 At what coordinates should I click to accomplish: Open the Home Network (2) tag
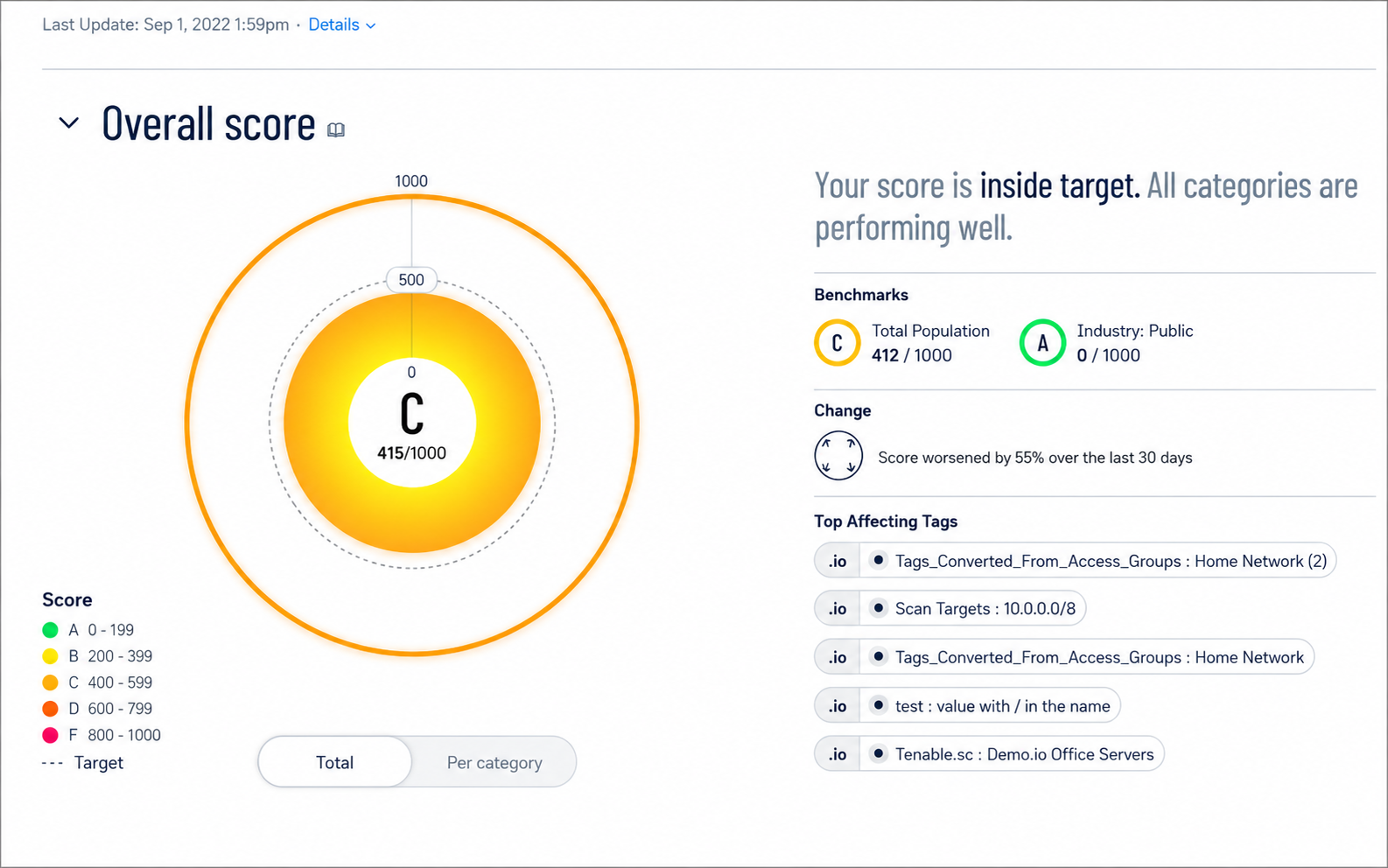pyautogui.click(x=1099, y=561)
